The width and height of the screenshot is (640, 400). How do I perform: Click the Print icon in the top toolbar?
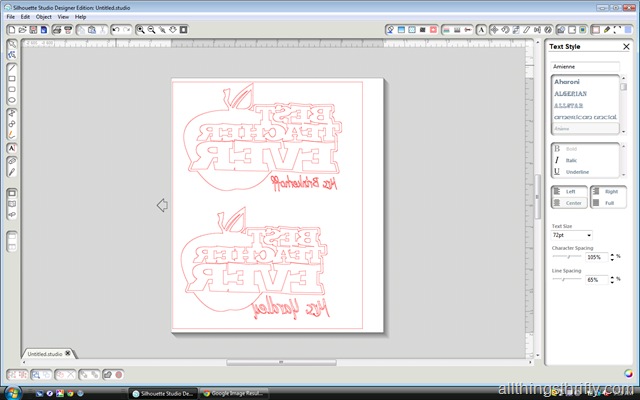57,30
